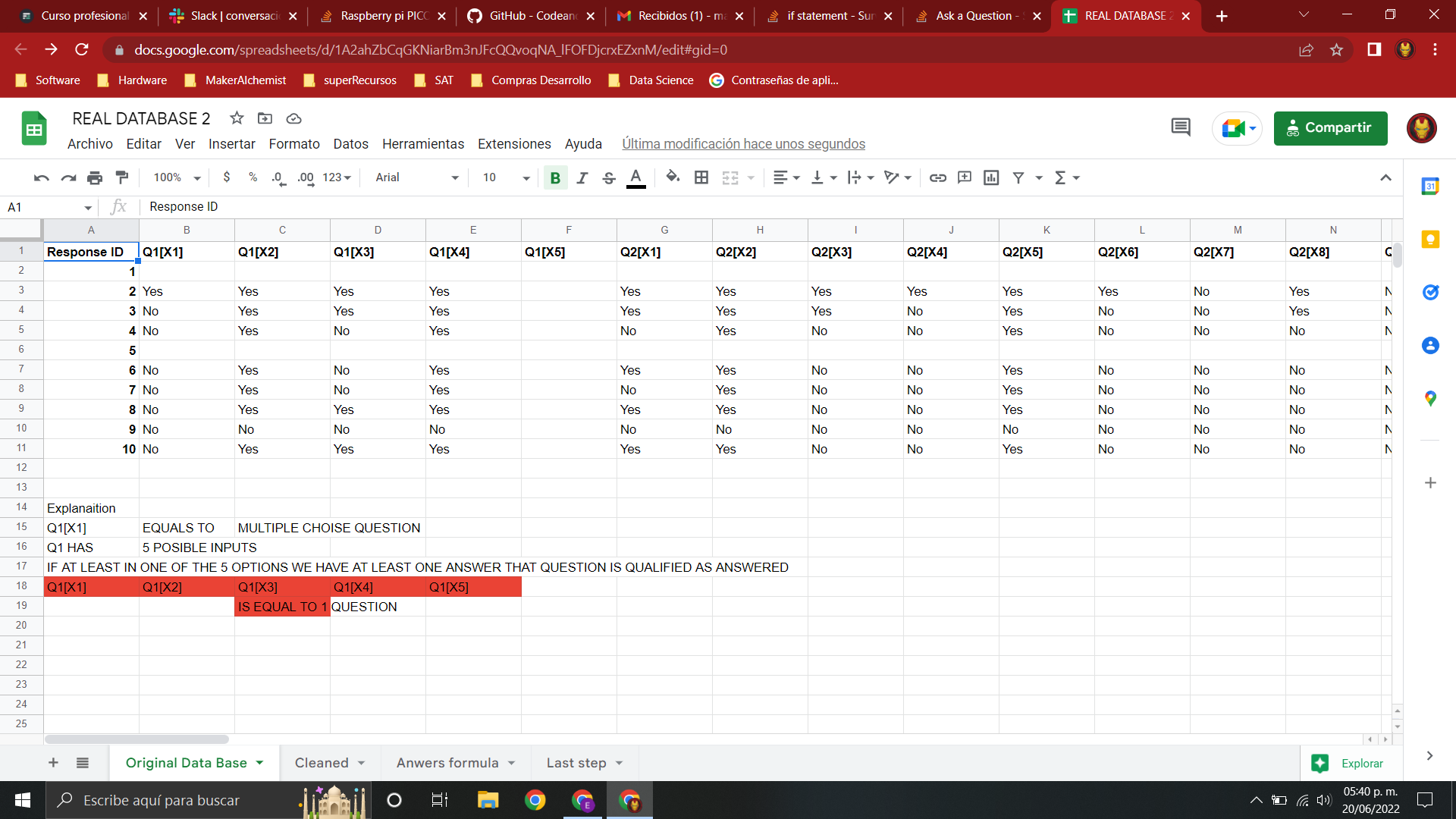The image size is (1456, 819).
Task: Switch to the Cleaned sheet tab
Action: (x=322, y=763)
